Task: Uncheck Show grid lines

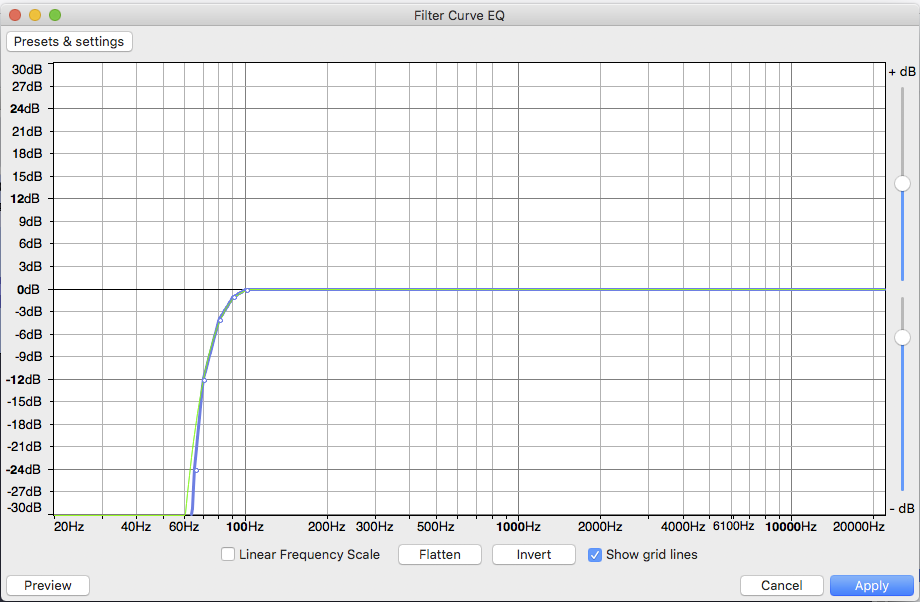Action: click(x=594, y=554)
